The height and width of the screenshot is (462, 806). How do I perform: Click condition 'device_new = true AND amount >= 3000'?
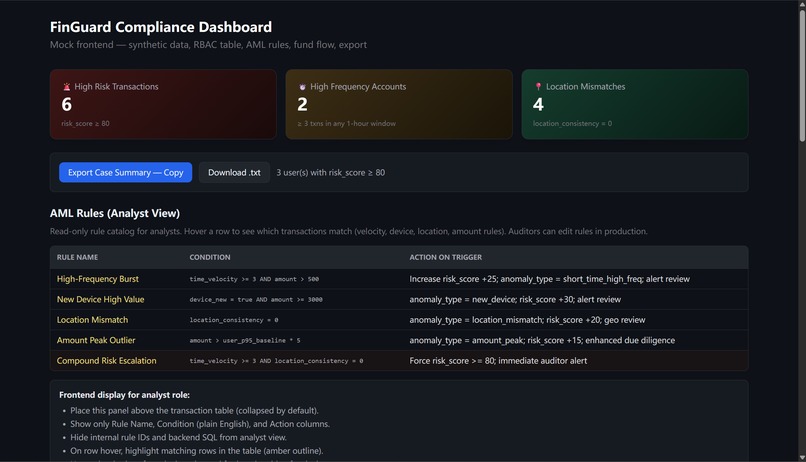[x=256, y=300]
